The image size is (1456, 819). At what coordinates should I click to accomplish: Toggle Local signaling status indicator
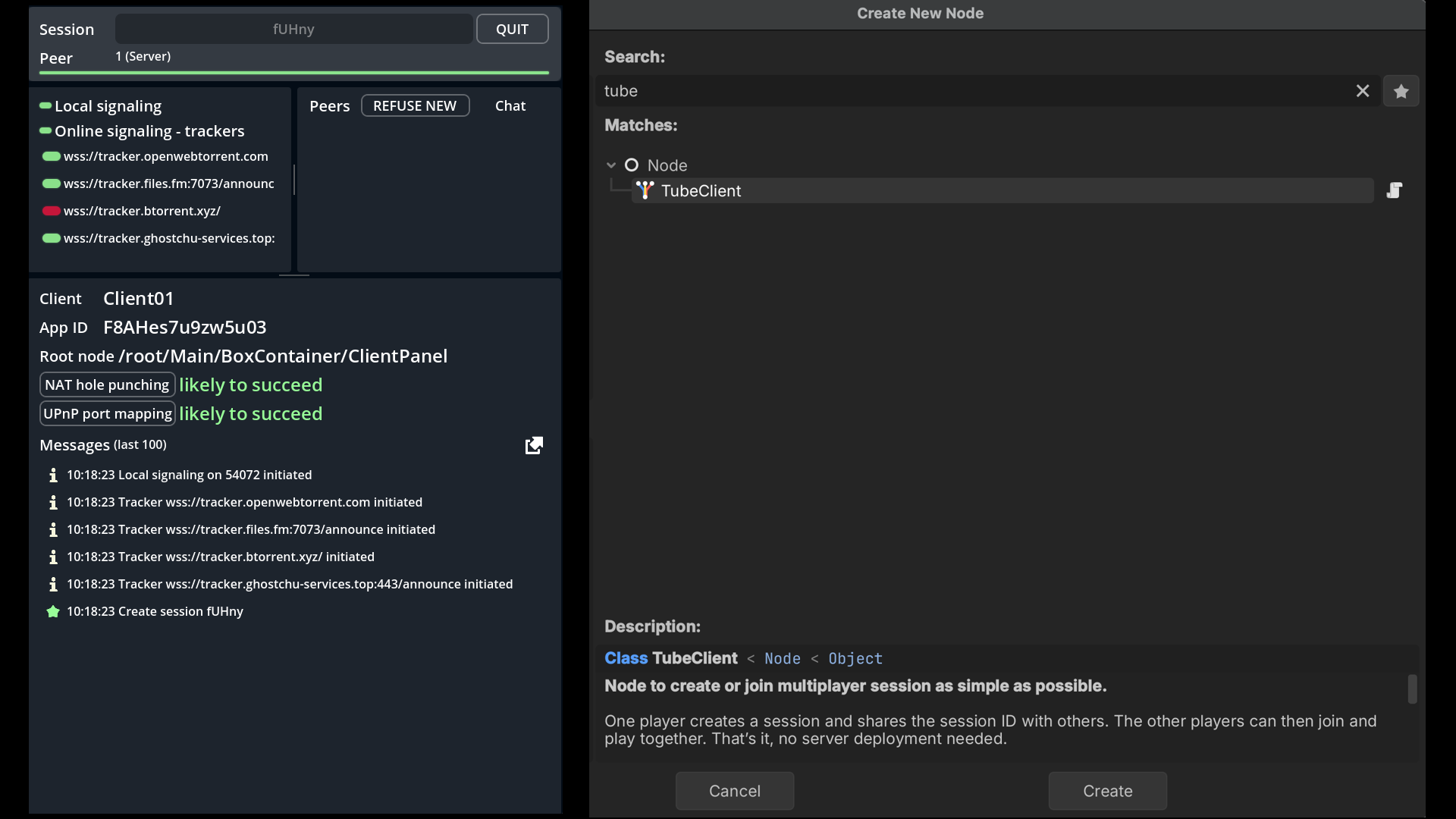[45, 105]
